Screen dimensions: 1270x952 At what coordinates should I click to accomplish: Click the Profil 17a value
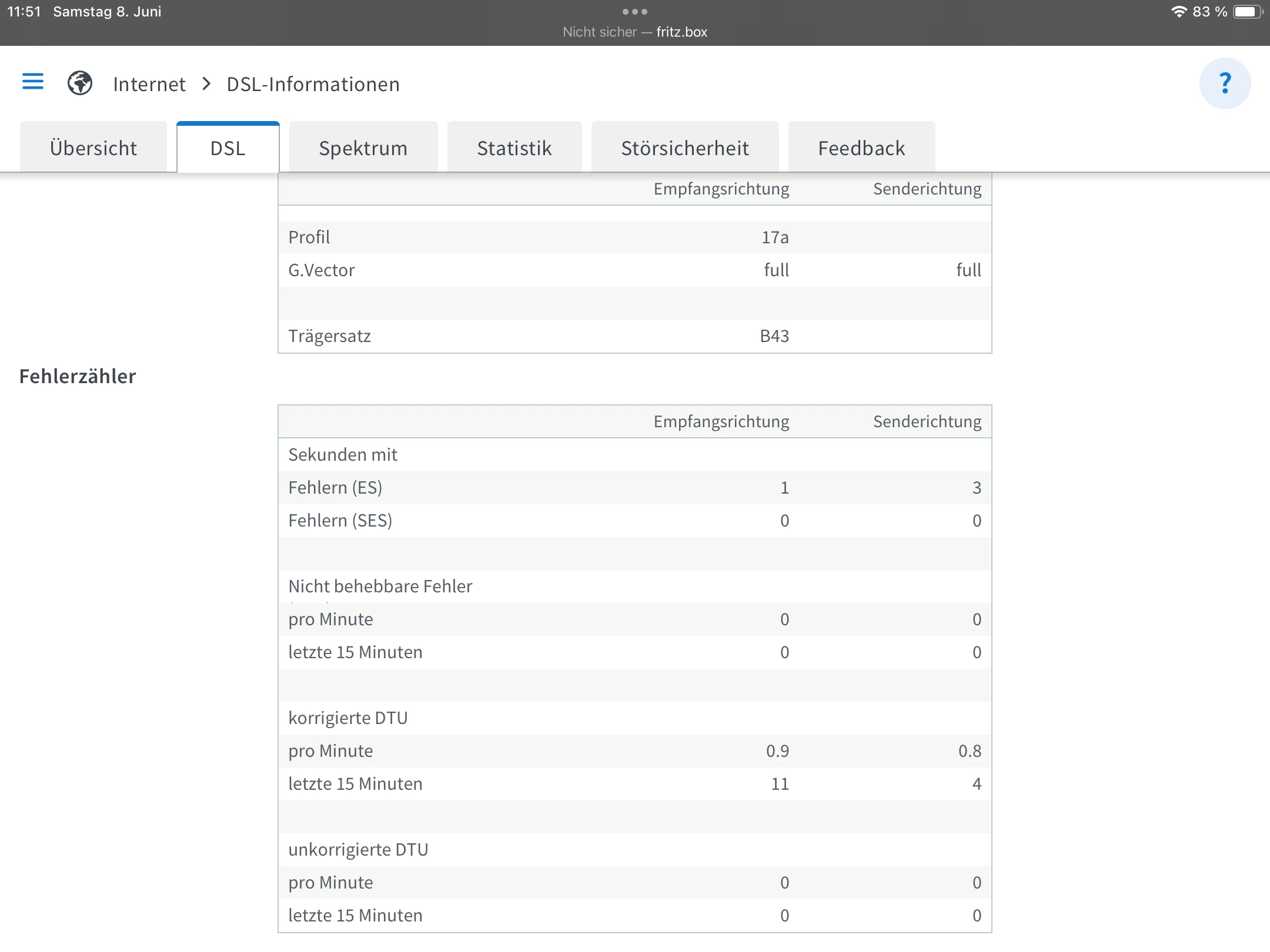tap(775, 237)
